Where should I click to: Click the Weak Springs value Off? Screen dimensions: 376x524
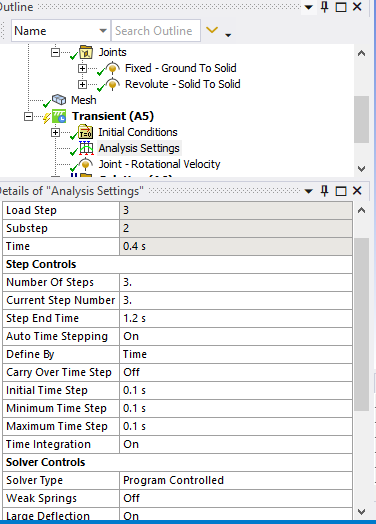tap(236, 499)
